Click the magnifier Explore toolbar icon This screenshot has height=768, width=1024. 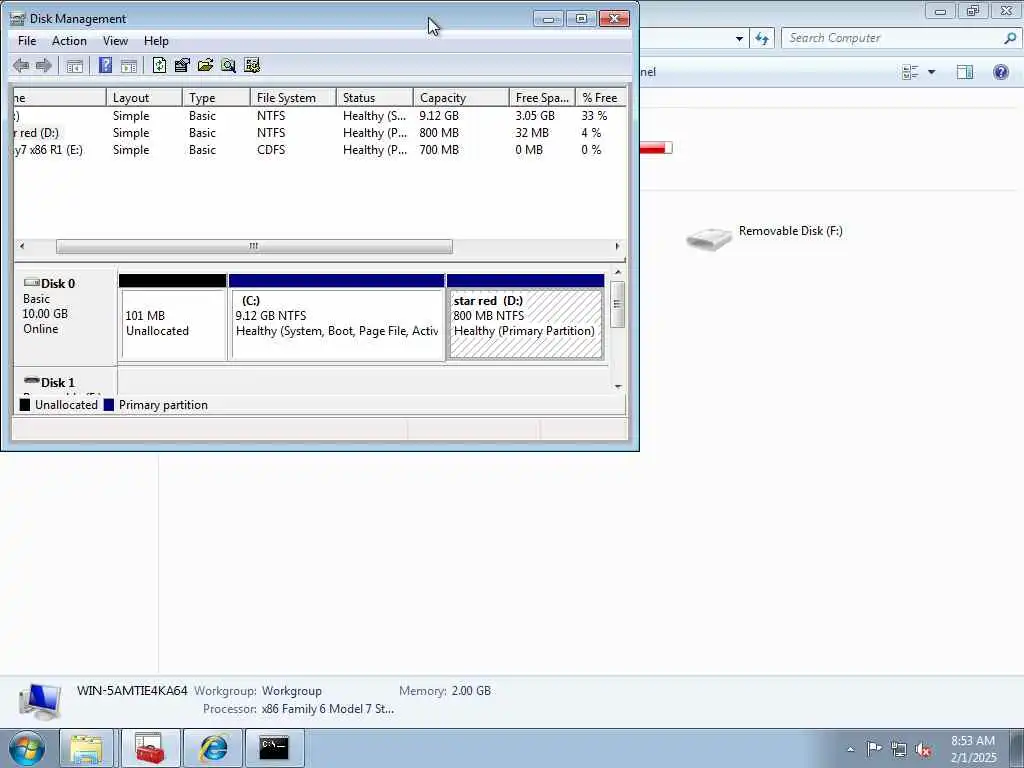[228, 65]
